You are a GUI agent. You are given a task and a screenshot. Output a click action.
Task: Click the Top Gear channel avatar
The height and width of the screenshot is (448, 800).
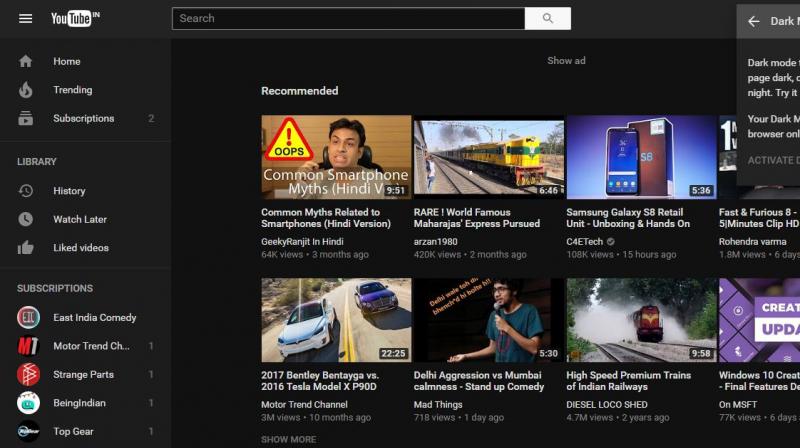(x=29, y=432)
